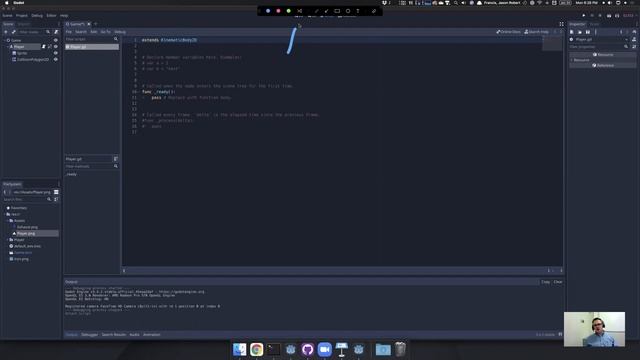Open Search Results bottom panel

[114, 335]
